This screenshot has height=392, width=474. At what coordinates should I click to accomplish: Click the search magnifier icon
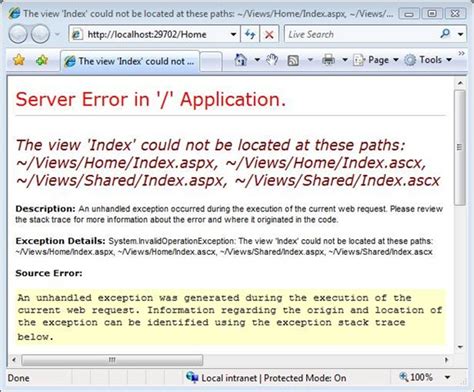coord(445,33)
